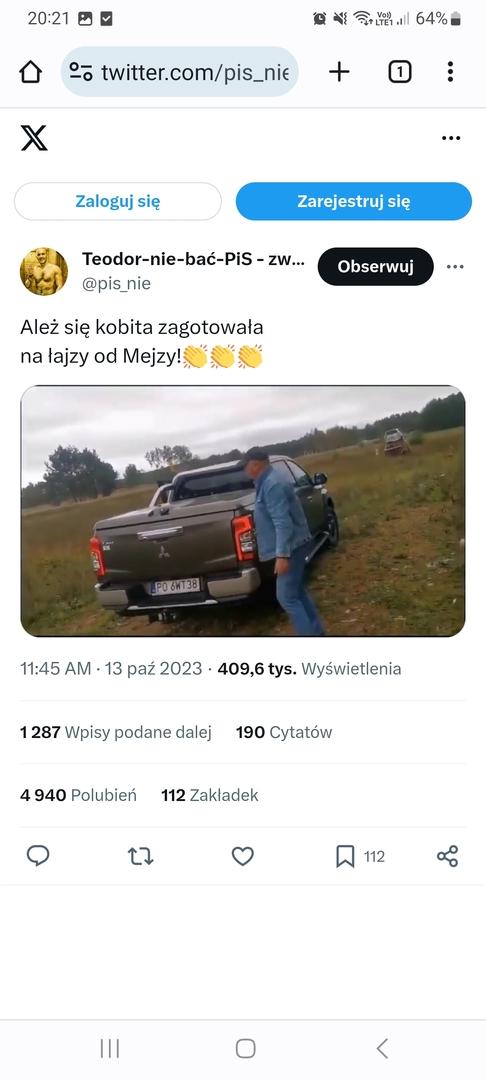Open the X header more options menu
486x1080 pixels.
(x=451, y=138)
